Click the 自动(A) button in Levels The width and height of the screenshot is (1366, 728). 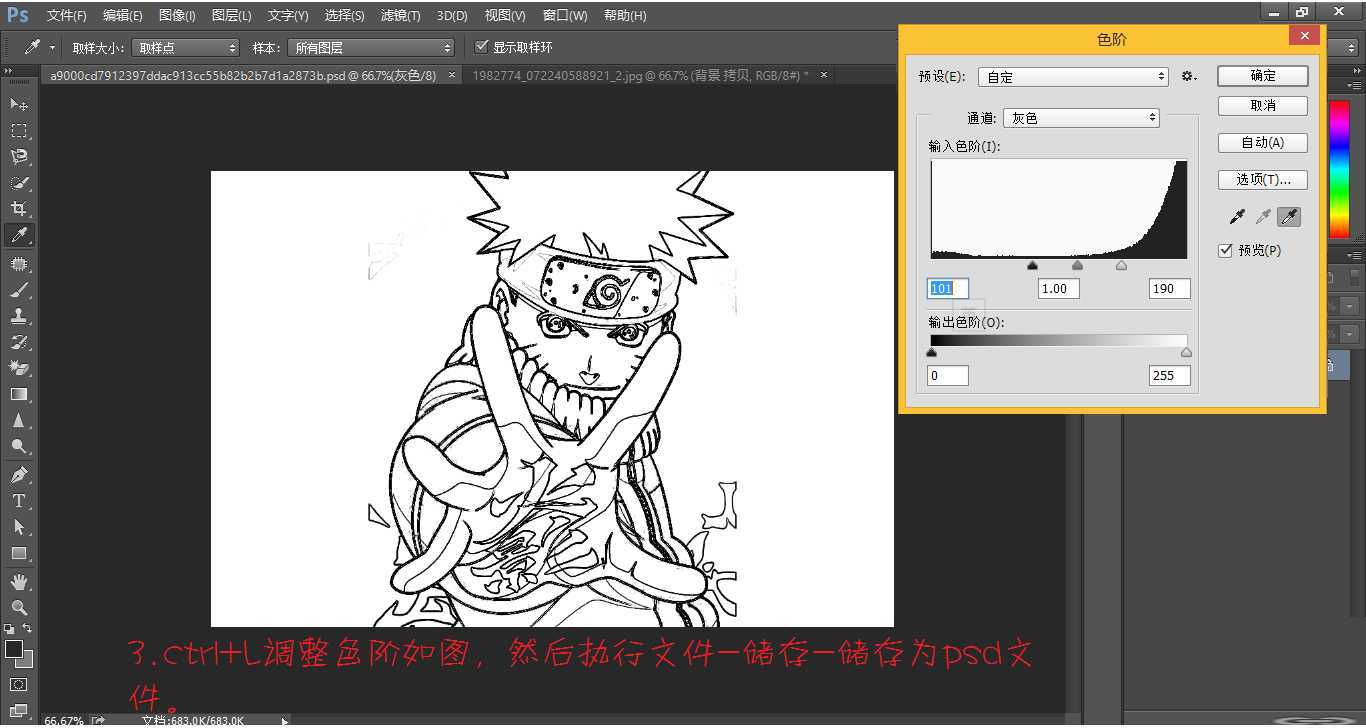pos(1262,142)
